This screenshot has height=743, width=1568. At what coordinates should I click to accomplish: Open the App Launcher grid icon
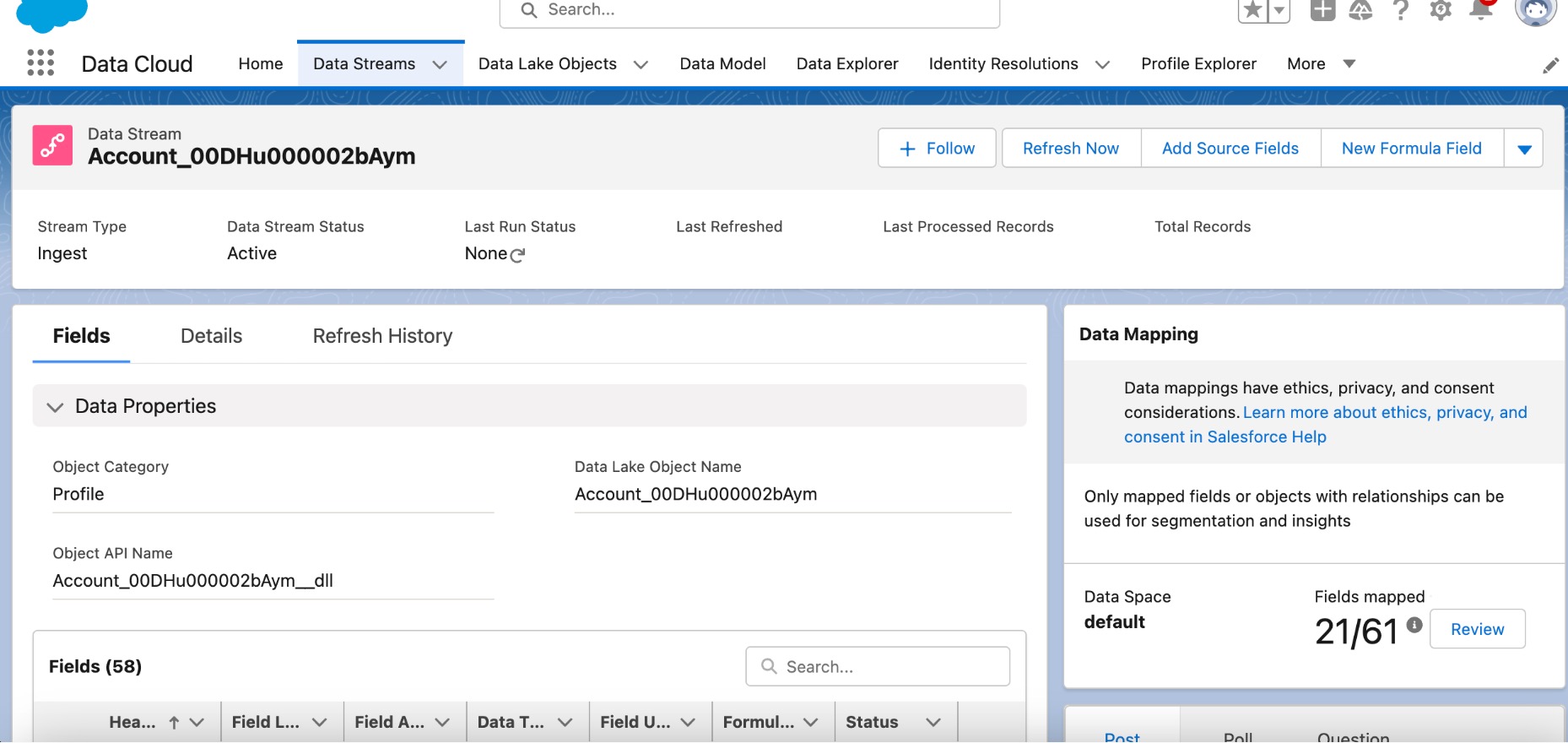(x=41, y=63)
